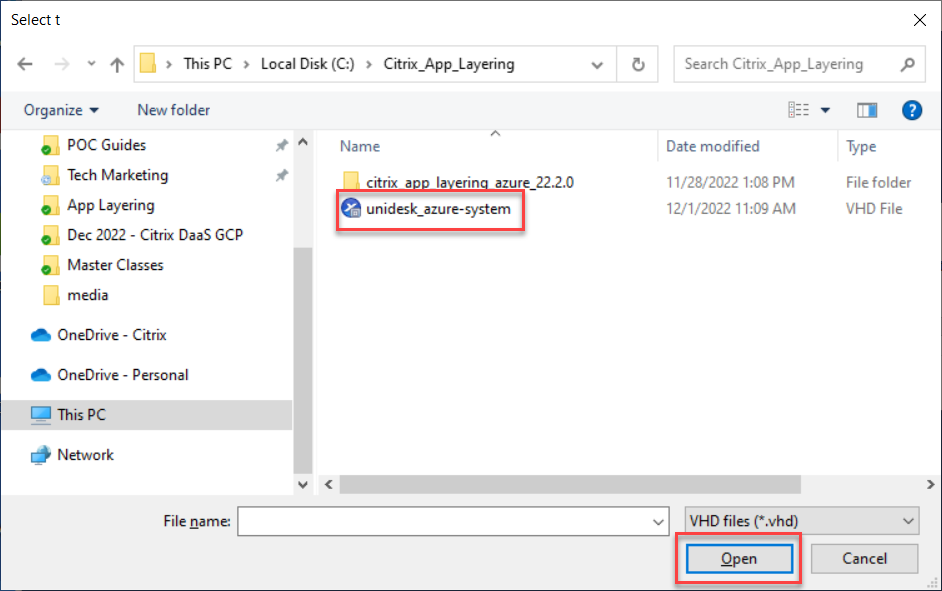Select Network in navigation pane

click(x=85, y=455)
